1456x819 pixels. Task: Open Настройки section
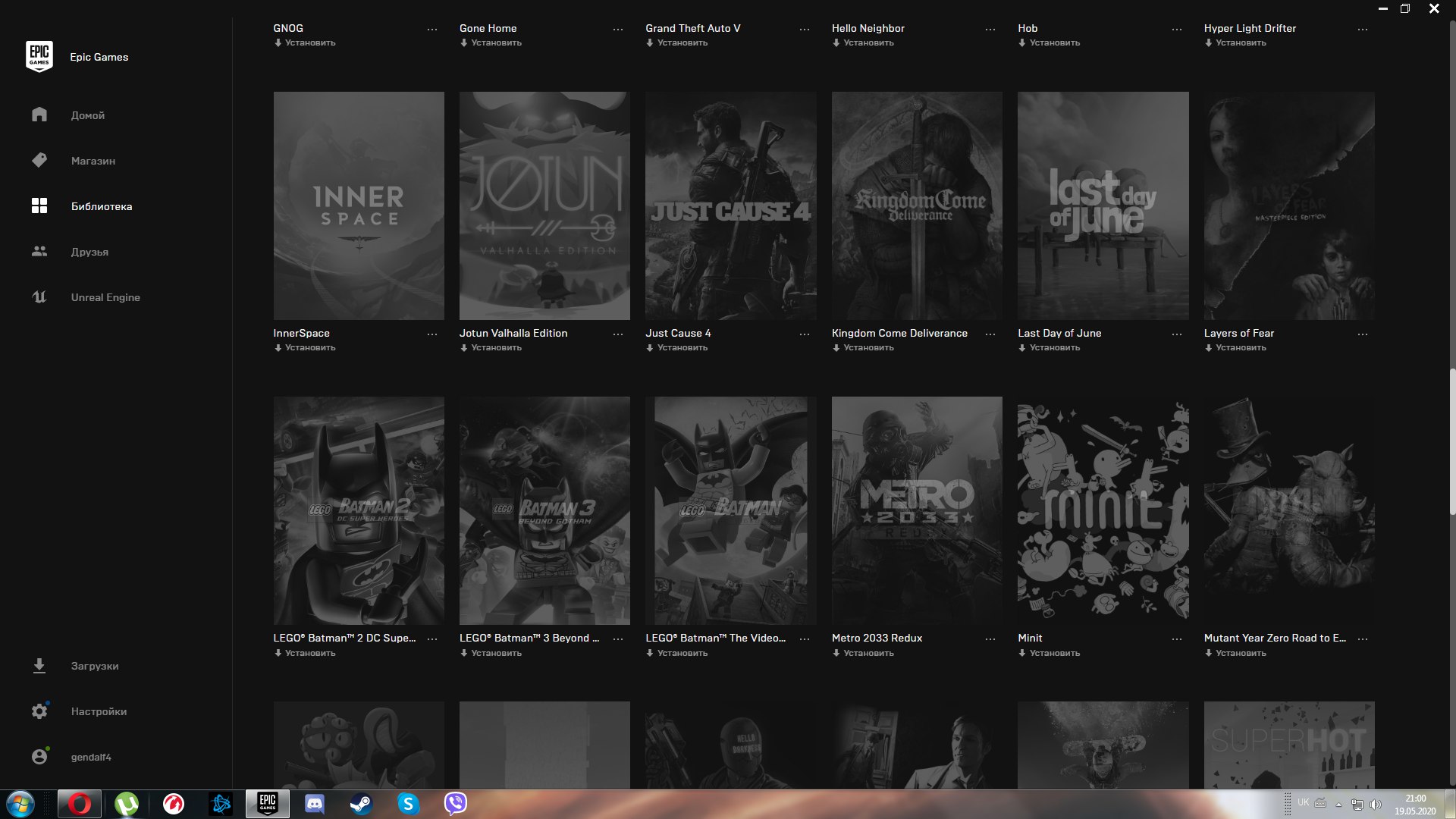point(99,711)
